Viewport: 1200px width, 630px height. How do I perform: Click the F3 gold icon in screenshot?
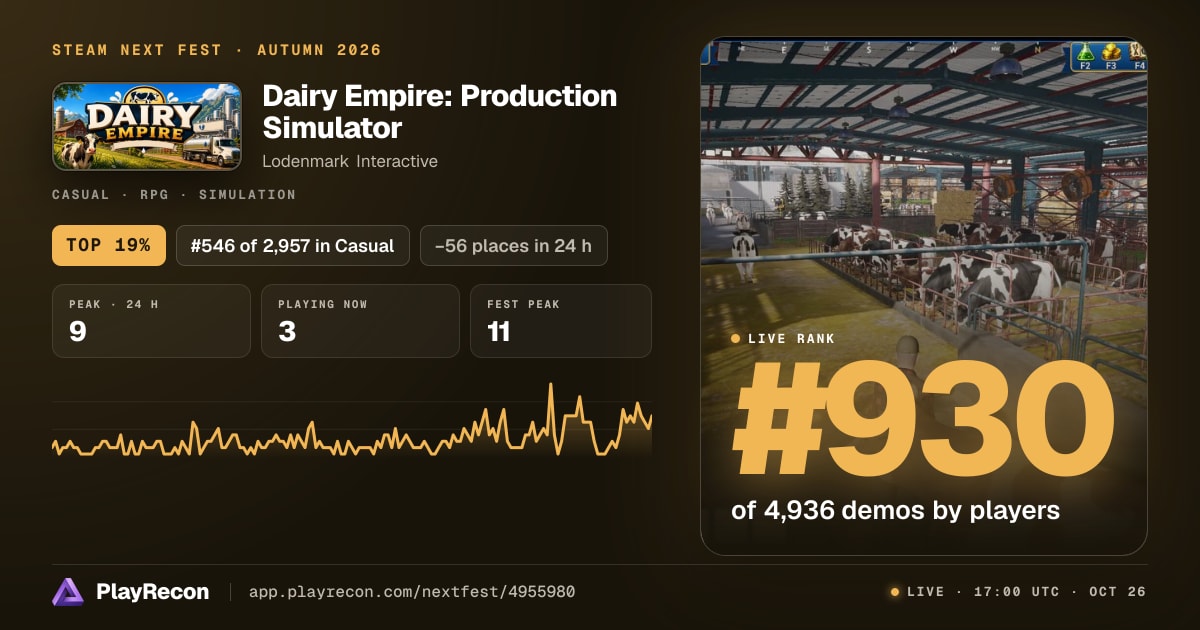[x=1111, y=57]
